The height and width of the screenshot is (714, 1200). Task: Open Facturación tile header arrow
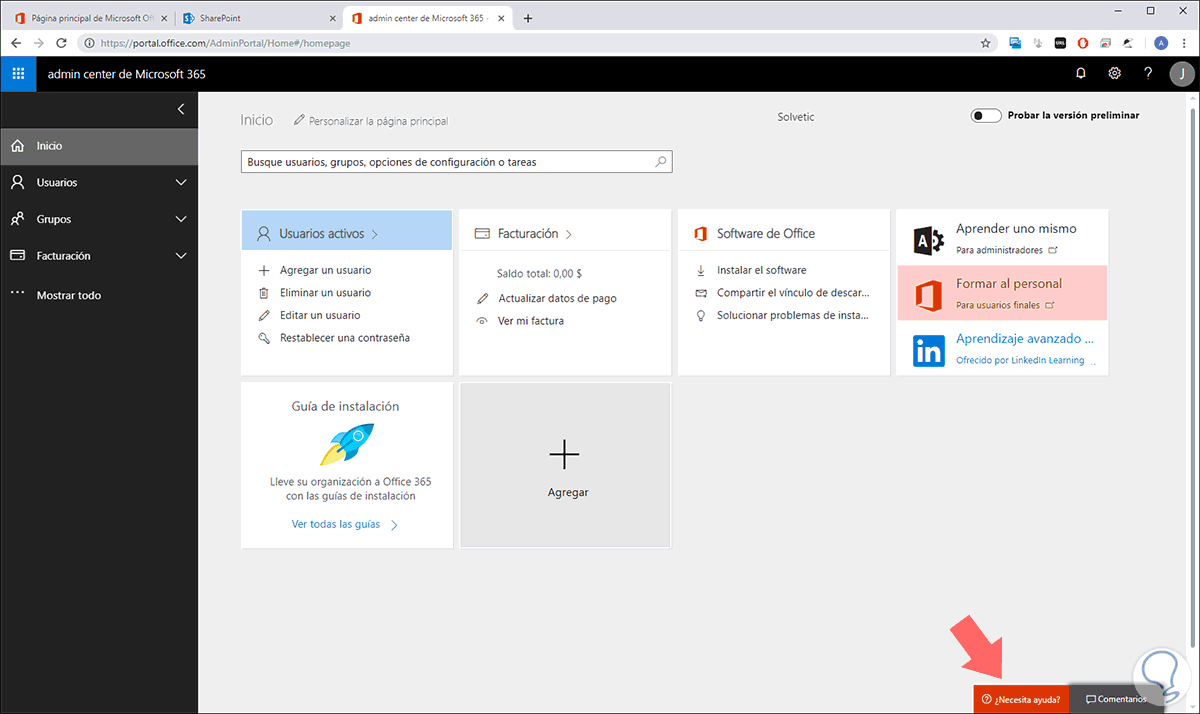(569, 234)
